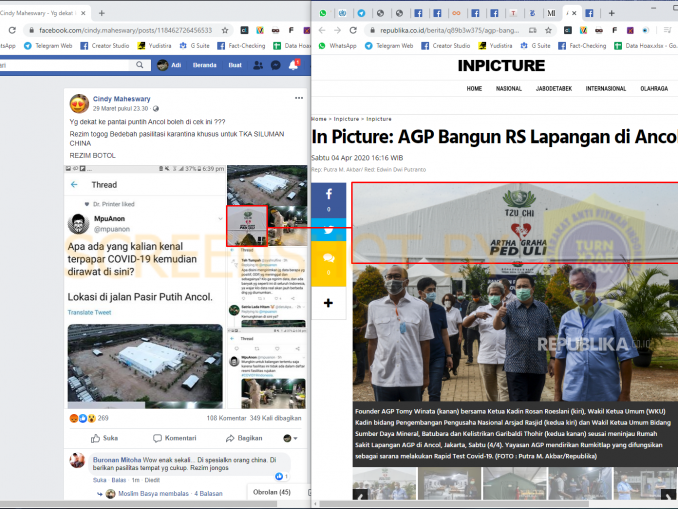This screenshot has width=678, height=509.
Task: Open JABODETABEK in Republika navigation
Action: pos(554,89)
